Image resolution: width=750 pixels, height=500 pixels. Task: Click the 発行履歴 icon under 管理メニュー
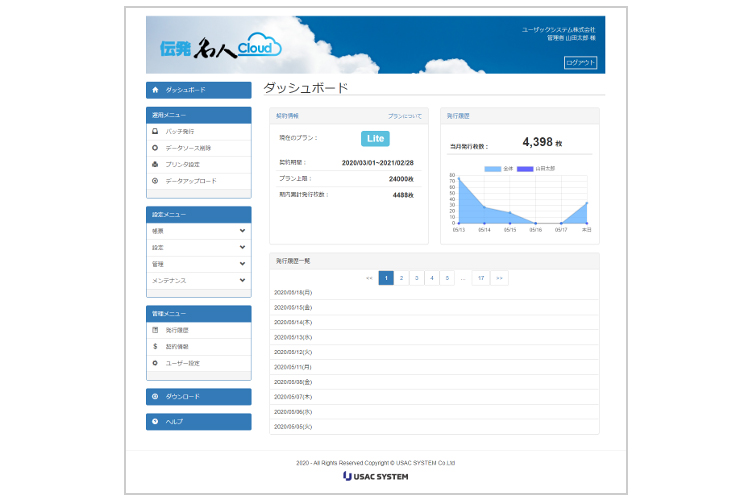155,330
